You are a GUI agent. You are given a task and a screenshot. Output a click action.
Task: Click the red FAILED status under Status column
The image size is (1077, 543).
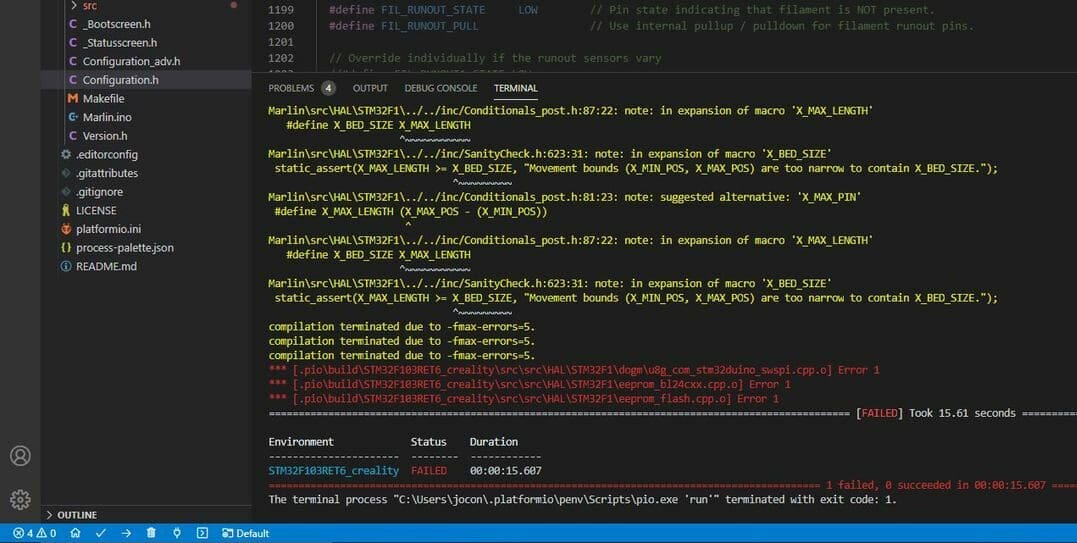coord(429,471)
